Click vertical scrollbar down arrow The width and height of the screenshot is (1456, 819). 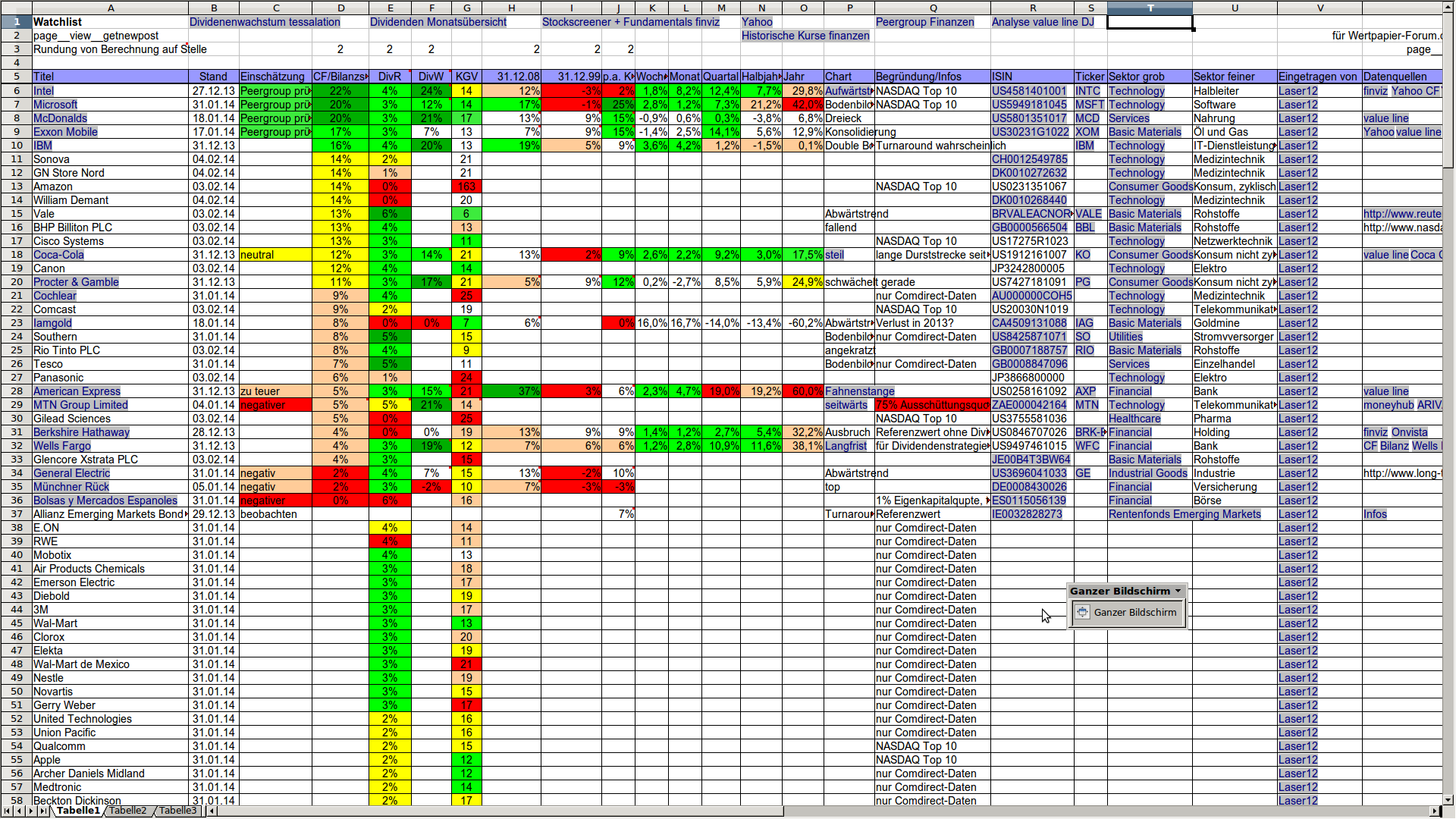tap(1448, 799)
